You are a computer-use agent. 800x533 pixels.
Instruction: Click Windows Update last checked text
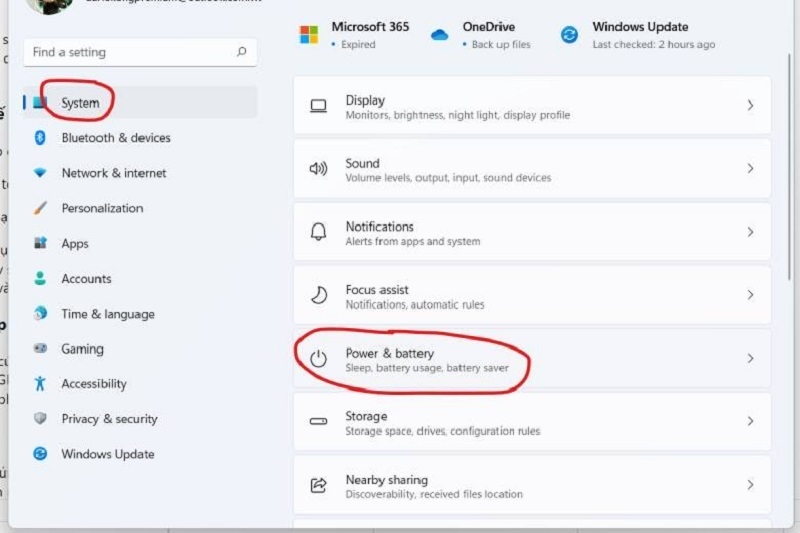(x=654, y=44)
